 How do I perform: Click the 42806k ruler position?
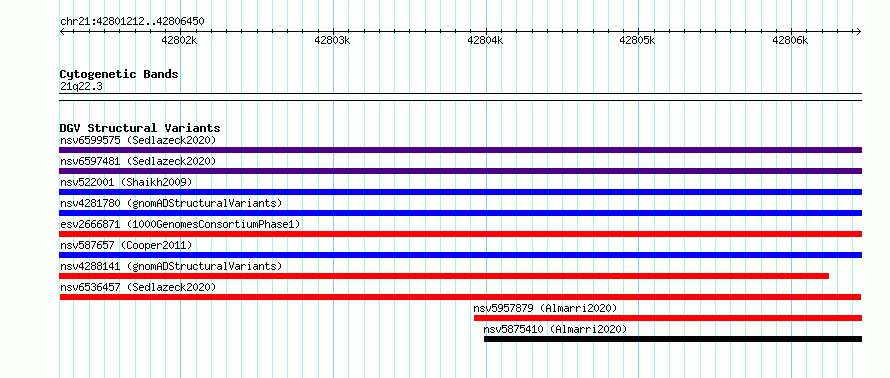click(x=790, y=40)
